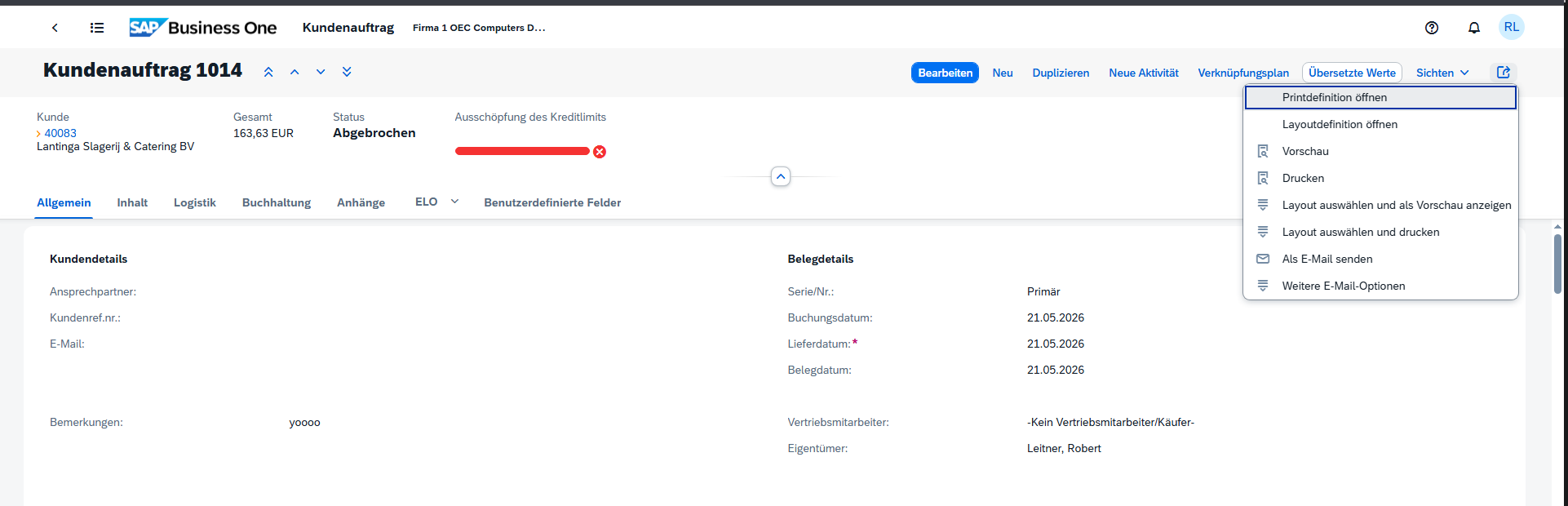This screenshot has height=506, width=1568.
Task: Choose Drucken from the menu
Action: tap(1380, 178)
